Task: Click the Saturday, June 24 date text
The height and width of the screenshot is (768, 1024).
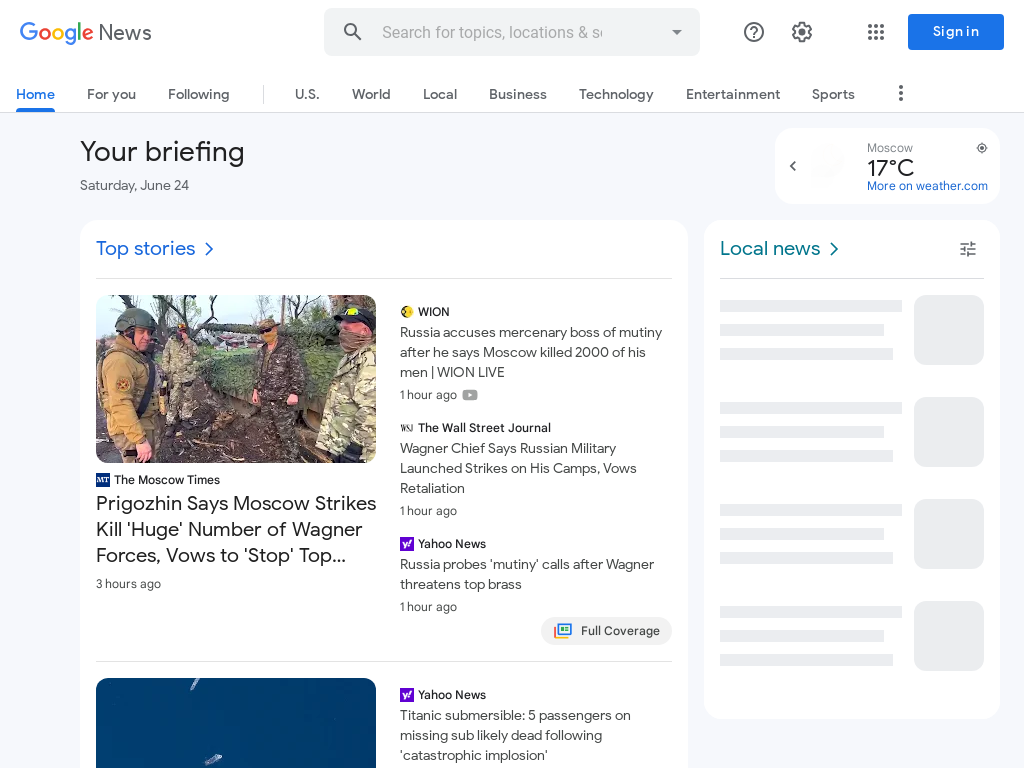Action: [135, 185]
